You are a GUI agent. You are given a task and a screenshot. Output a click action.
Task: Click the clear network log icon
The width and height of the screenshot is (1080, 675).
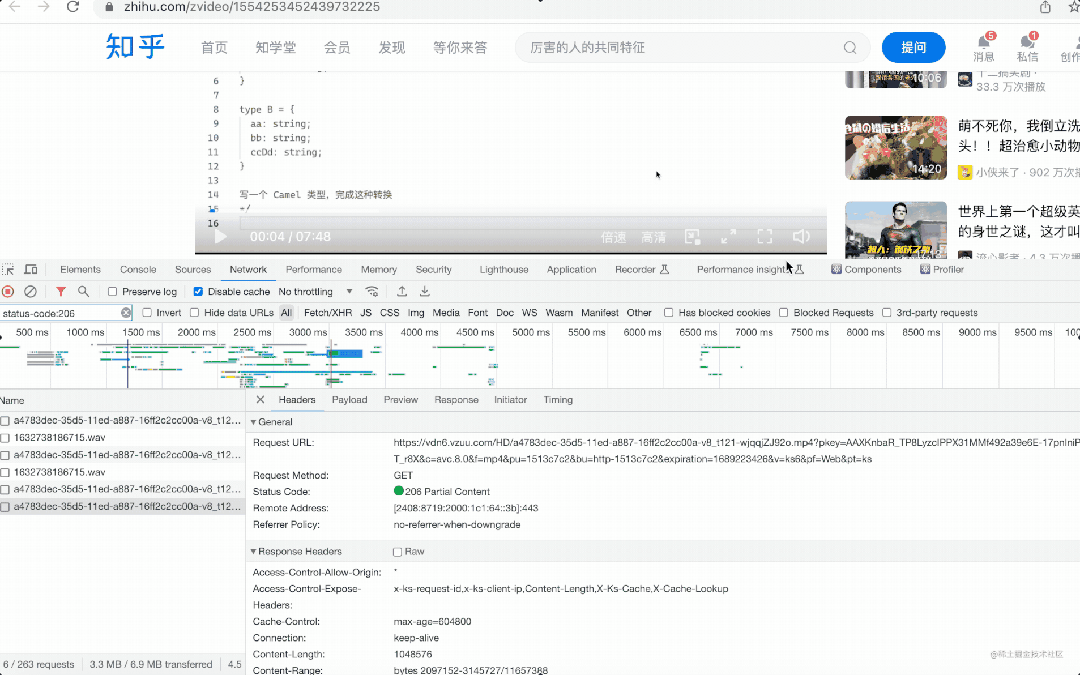pos(30,291)
